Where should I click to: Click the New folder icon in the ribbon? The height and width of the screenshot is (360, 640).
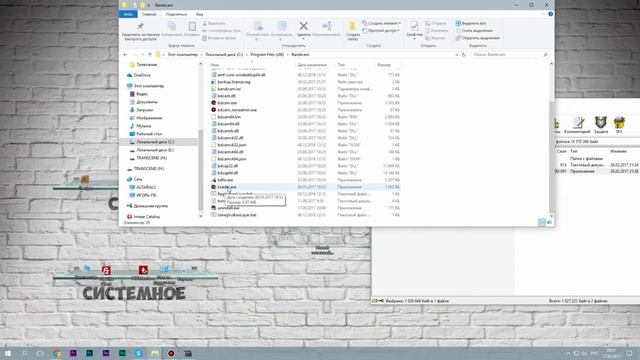[352, 27]
